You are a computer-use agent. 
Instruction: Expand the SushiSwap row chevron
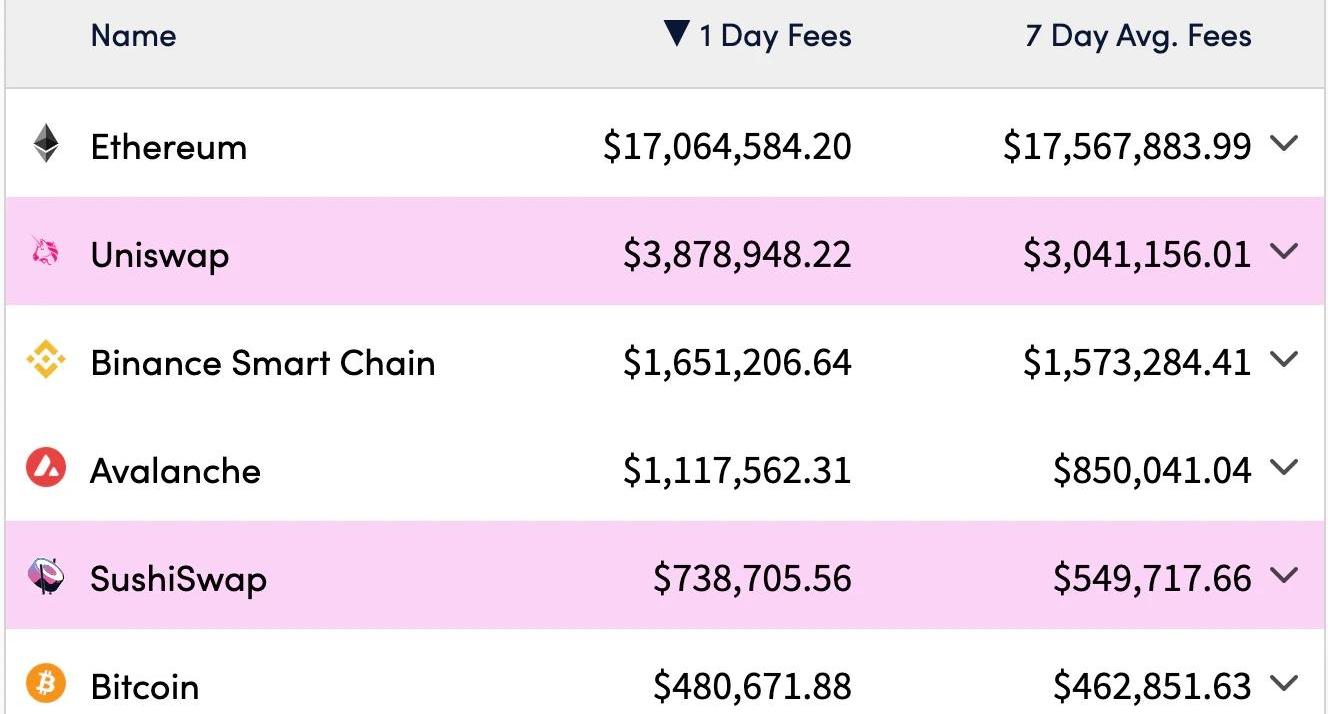[x=1283, y=575]
